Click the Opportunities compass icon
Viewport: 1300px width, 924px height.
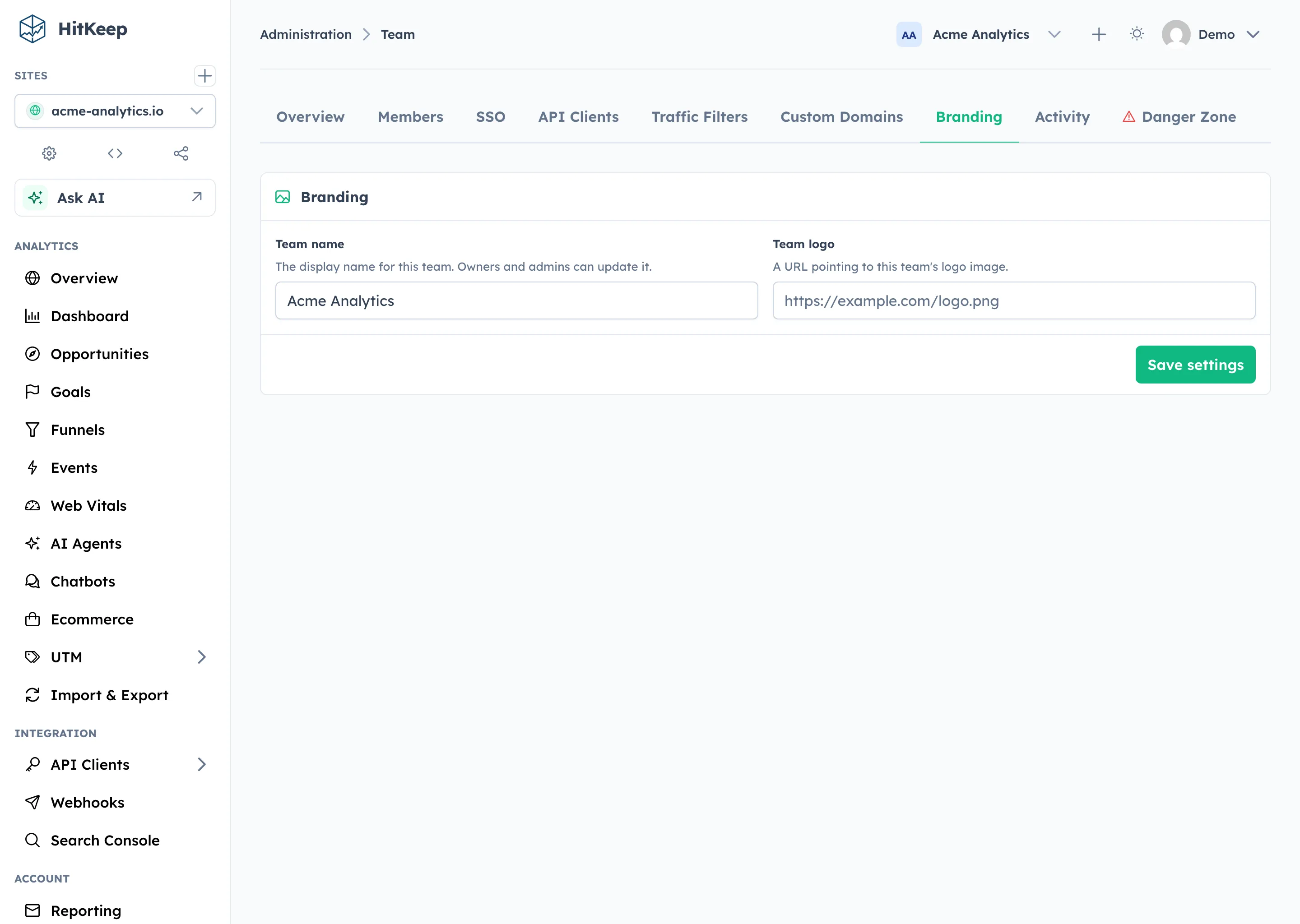tap(32, 354)
